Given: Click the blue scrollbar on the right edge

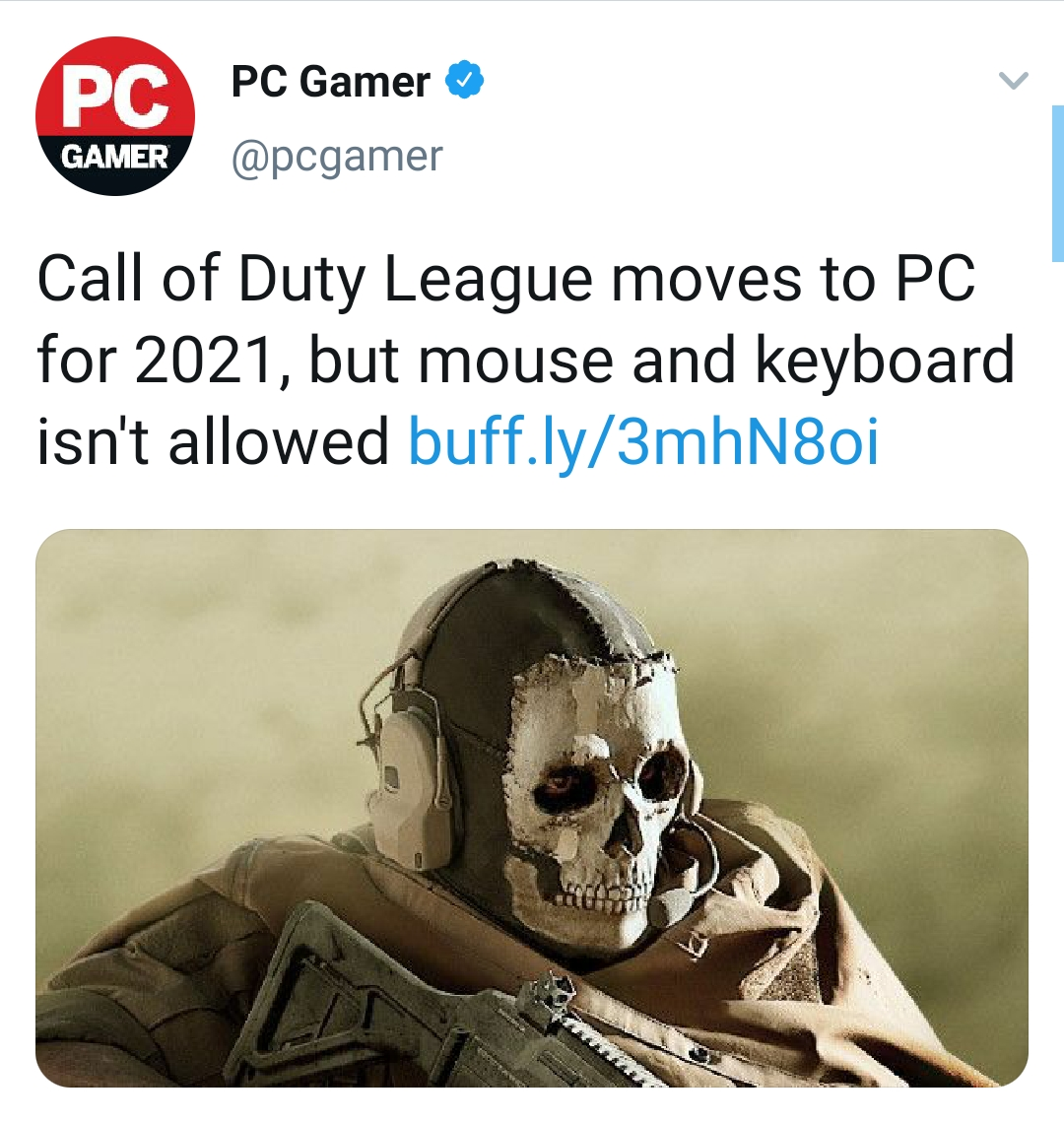Looking at the screenshot, I should 1057,183.
